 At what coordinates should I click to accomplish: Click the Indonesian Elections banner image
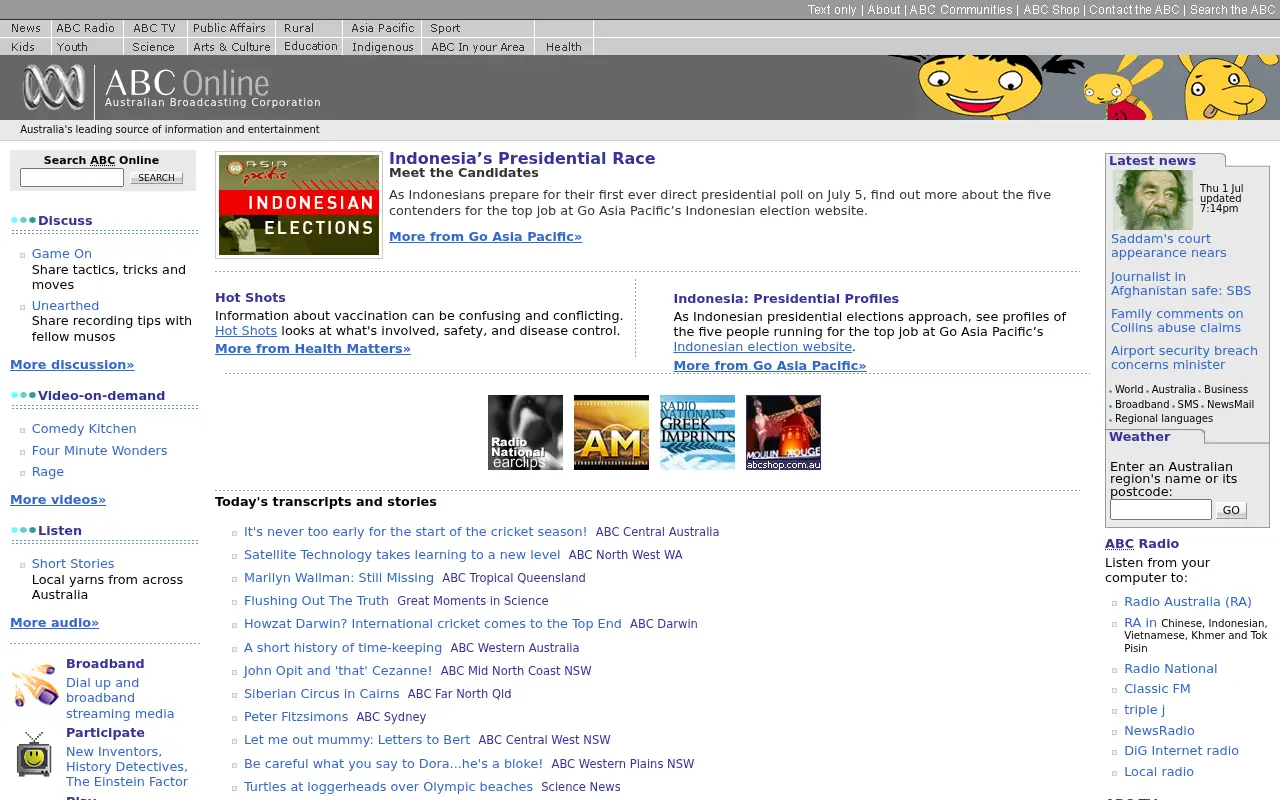coord(299,205)
